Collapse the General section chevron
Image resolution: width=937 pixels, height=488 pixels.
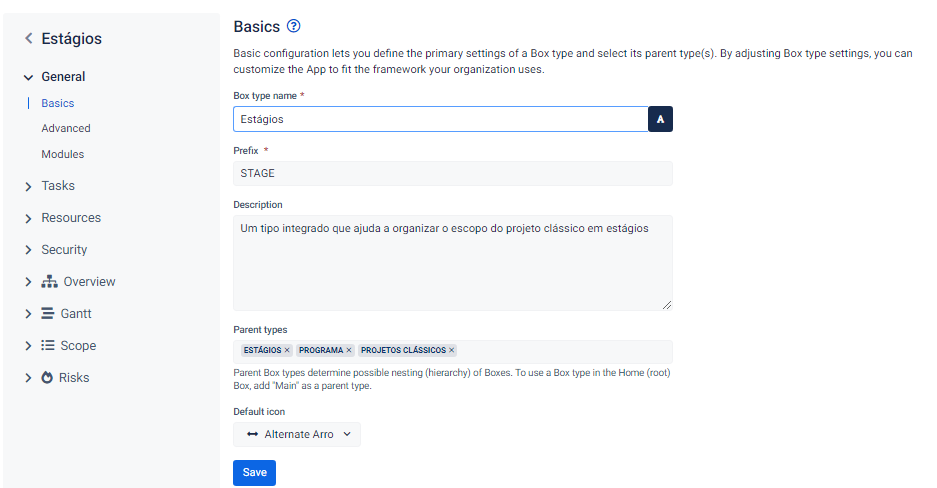(x=28, y=77)
